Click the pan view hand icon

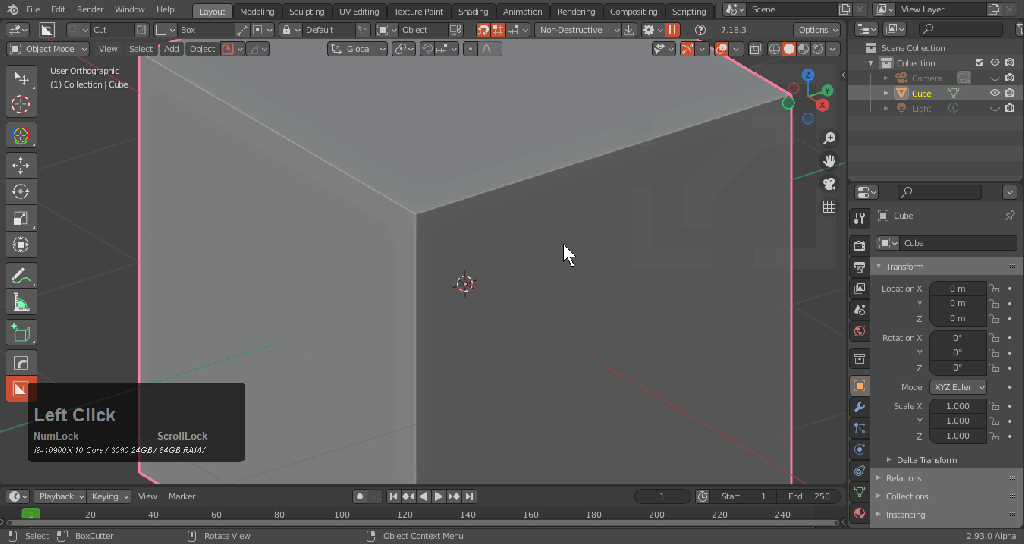coord(828,161)
